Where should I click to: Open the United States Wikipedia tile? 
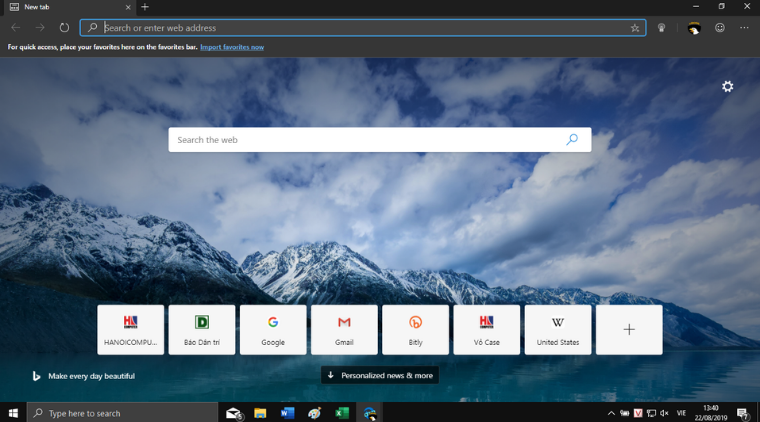coord(558,329)
